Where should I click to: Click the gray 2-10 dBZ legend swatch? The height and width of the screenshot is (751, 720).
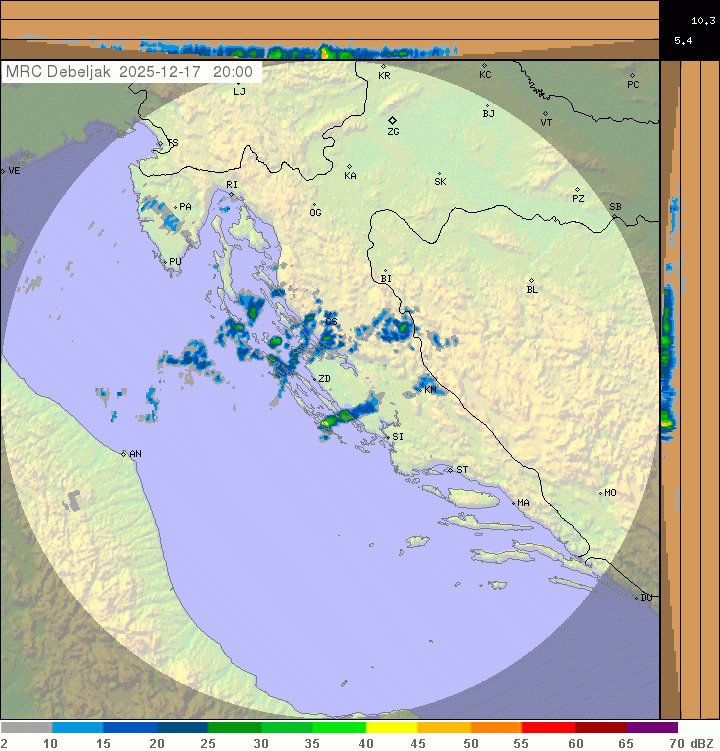point(26,728)
